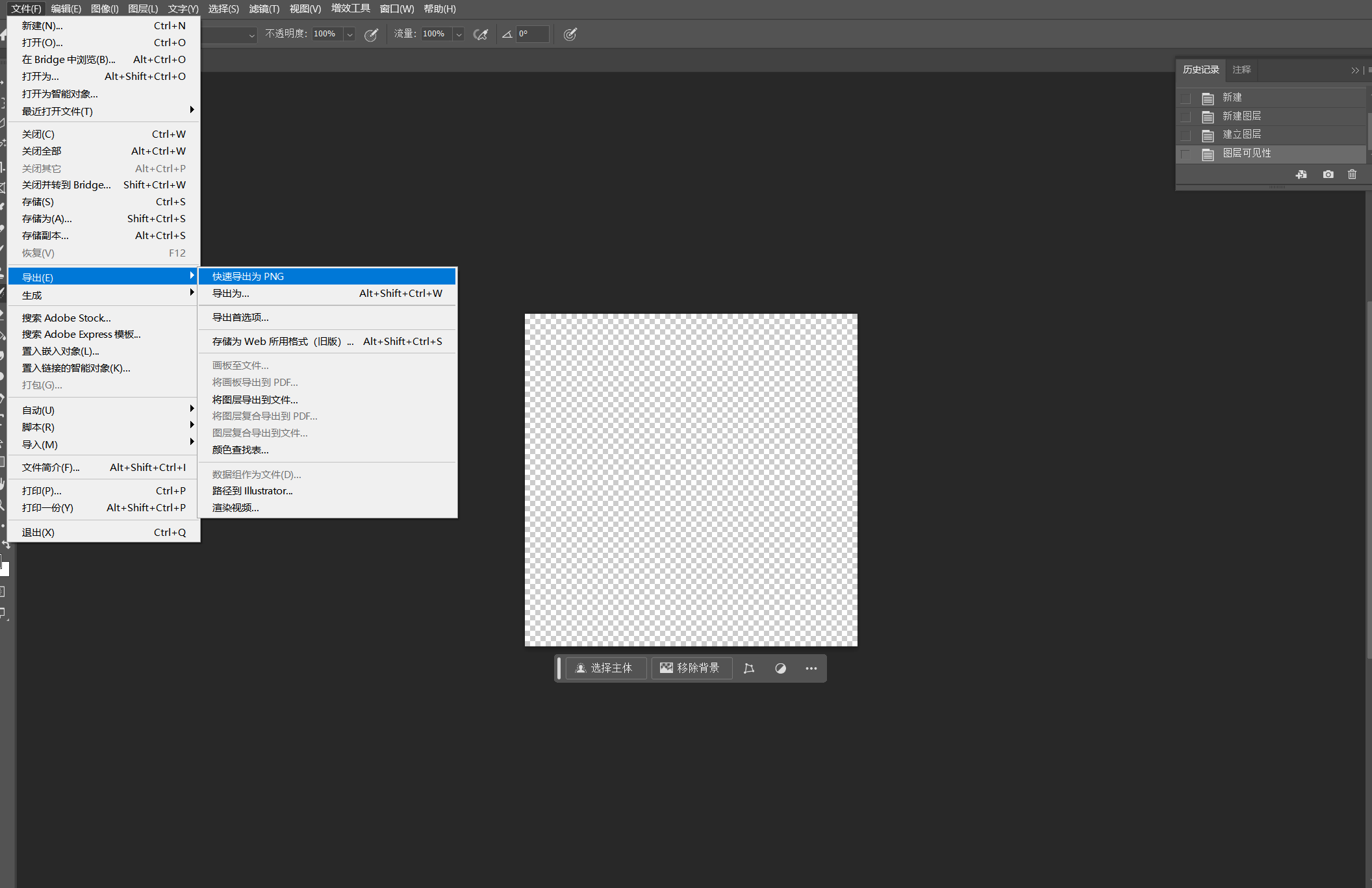
Task: Expand the Import (导入) submenu
Action: click(103, 444)
